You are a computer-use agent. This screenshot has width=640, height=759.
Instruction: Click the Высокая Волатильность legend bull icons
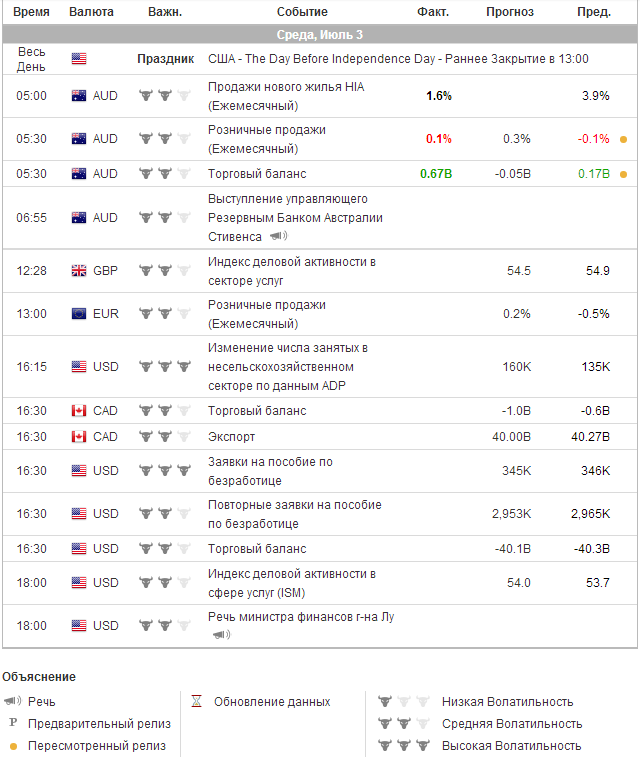point(403,745)
